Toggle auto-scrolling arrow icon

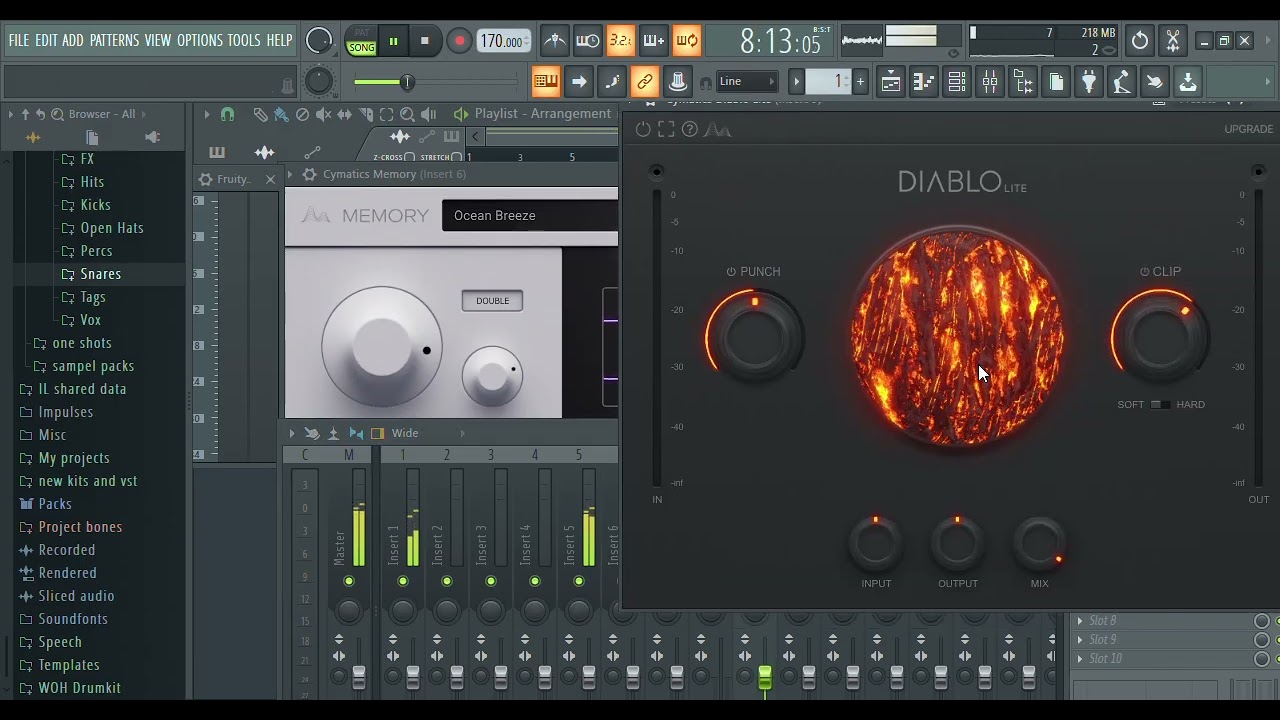tap(579, 81)
